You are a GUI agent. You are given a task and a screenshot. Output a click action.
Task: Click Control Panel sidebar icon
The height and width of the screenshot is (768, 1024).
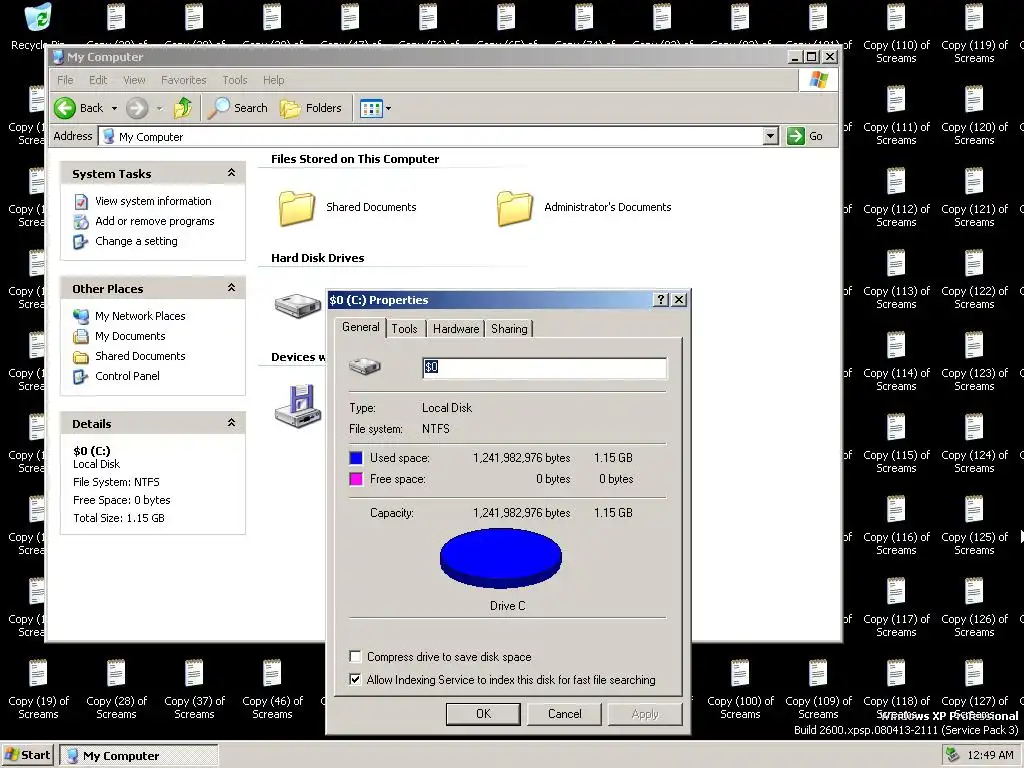click(81, 376)
